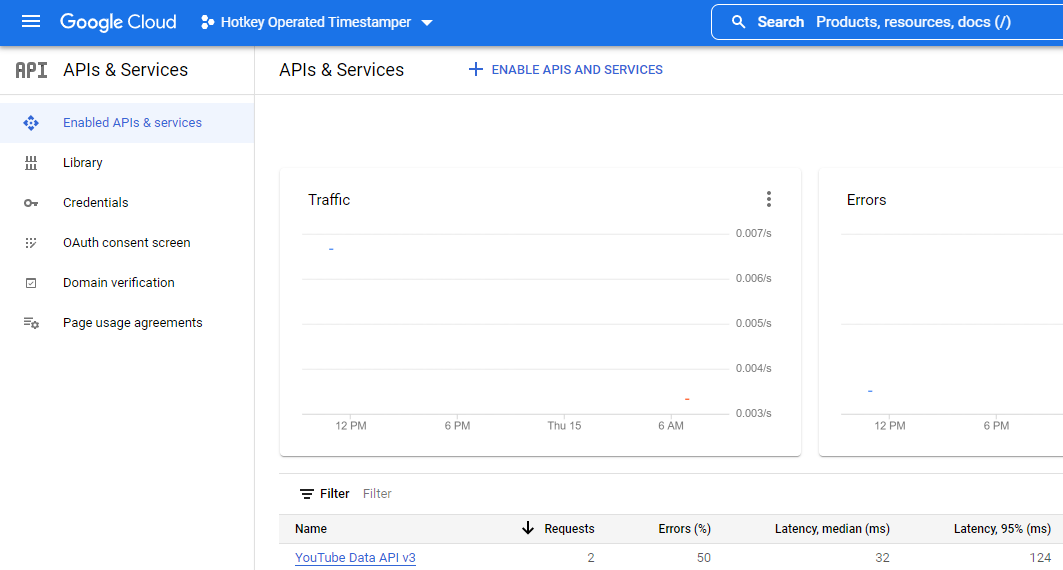Image resolution: width=1063 pixels, height=570 pixels.
Task: Select Hotkey Operated Timestamper project name
Action: [x=316, y=22]
